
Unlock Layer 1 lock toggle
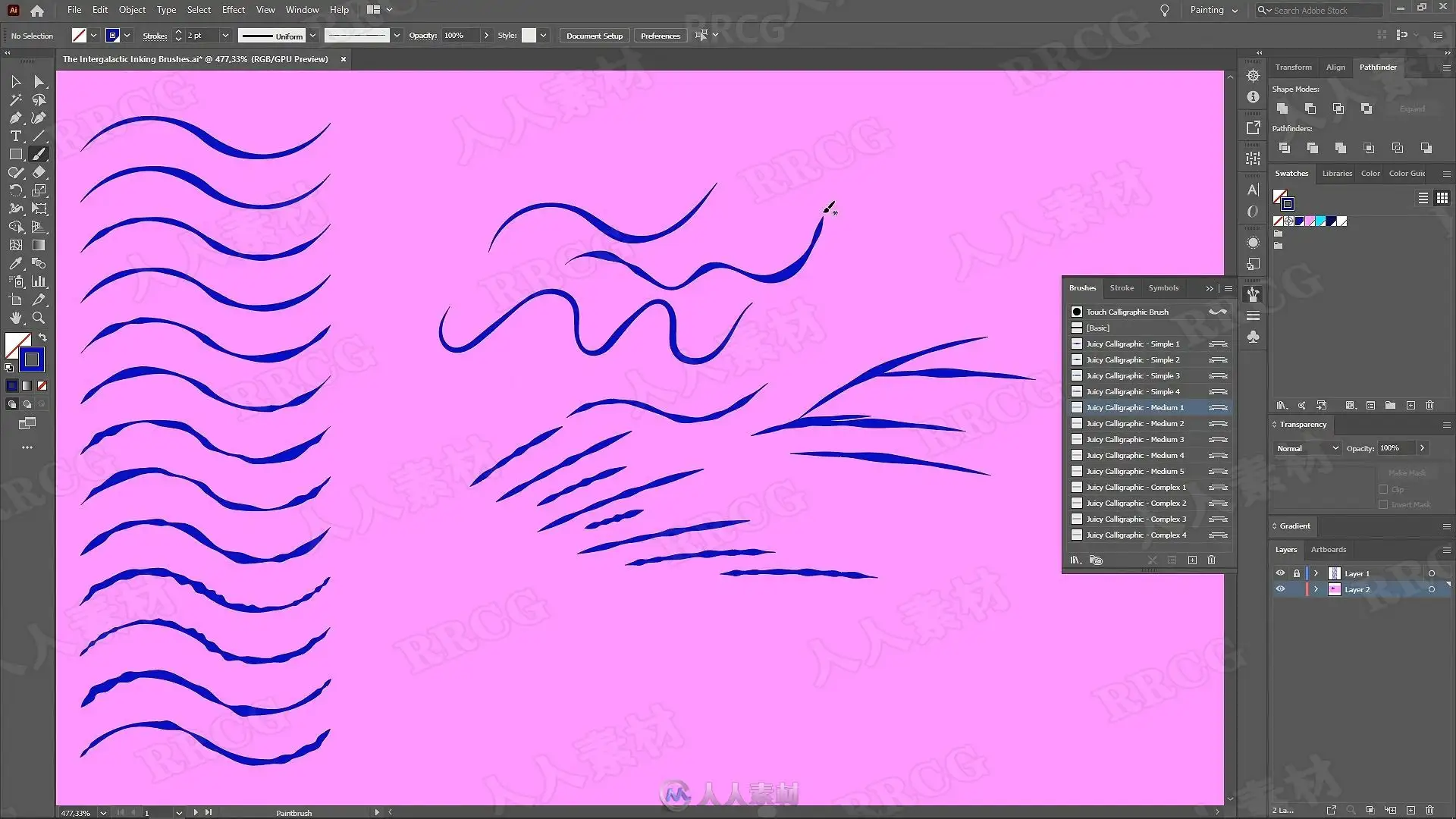pos(1297,573)
